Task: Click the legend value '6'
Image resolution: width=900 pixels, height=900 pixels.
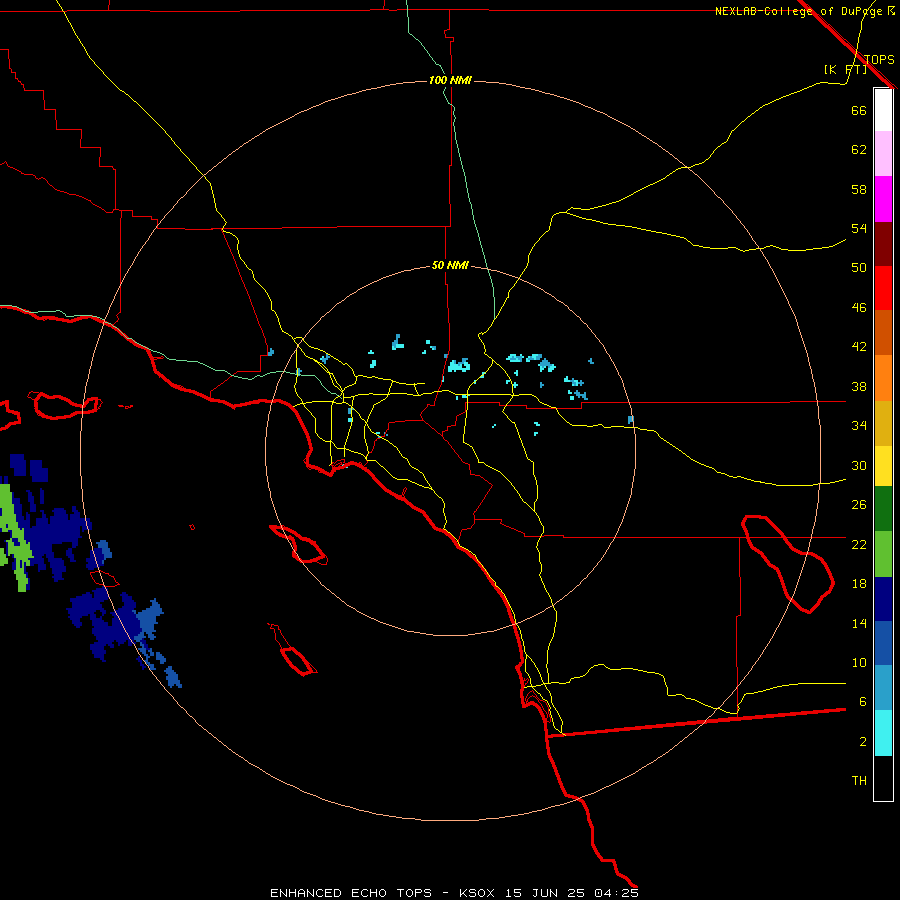Action: click(862, 702)
